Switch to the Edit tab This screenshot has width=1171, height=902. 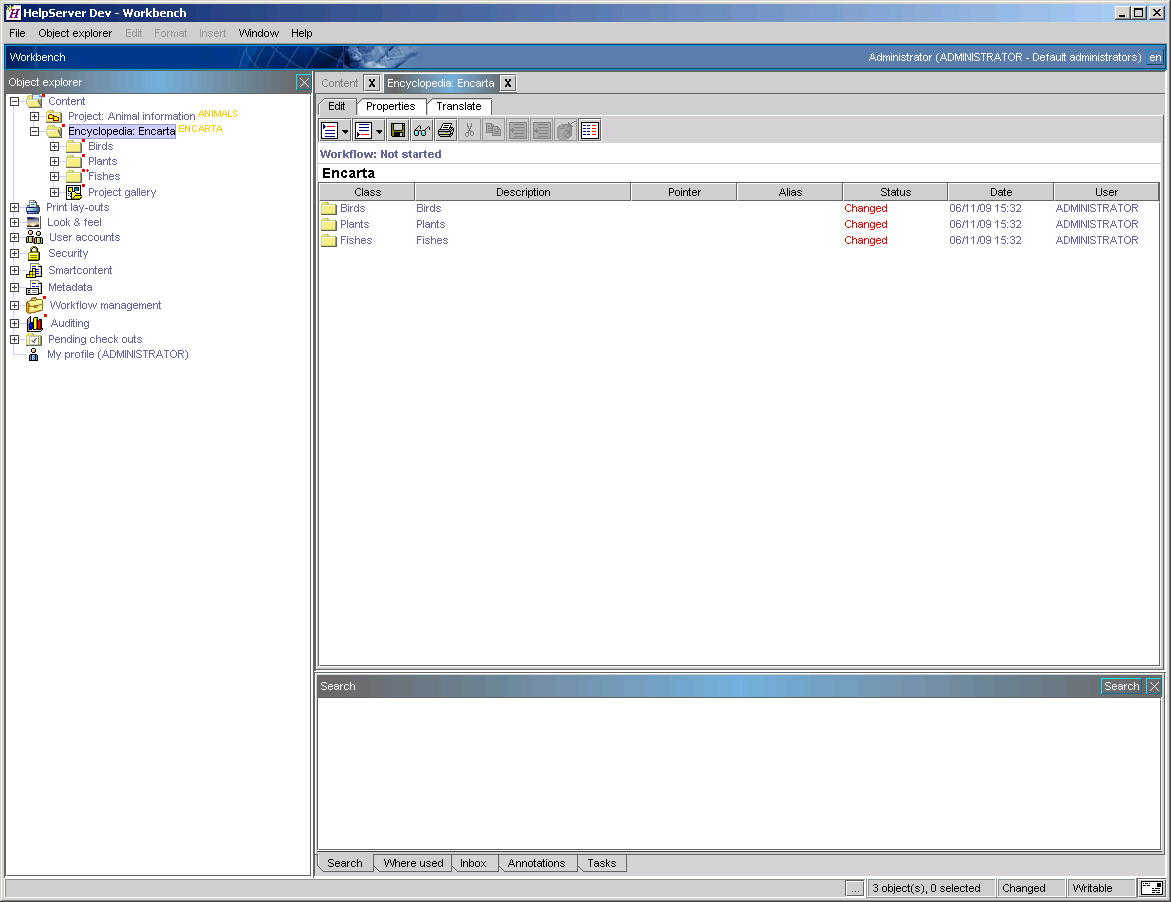coord(337,107)
